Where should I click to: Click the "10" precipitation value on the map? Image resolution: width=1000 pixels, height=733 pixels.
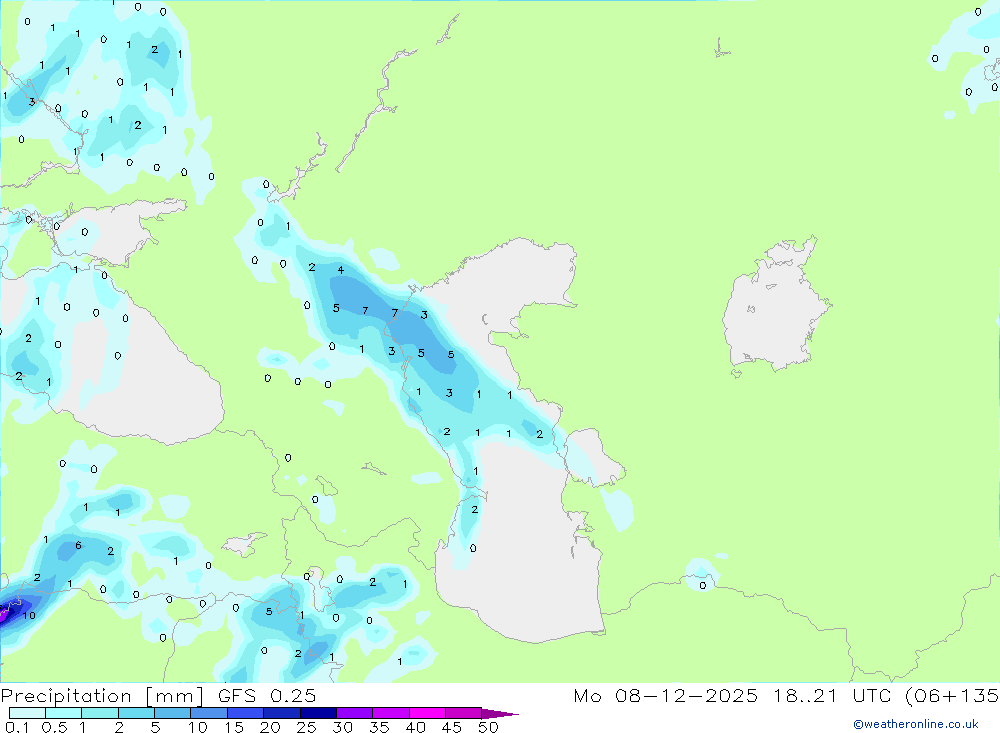(x=29, y=616)
